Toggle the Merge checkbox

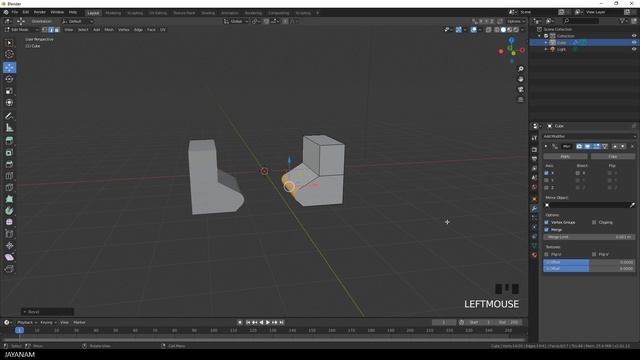coord(547,230)
